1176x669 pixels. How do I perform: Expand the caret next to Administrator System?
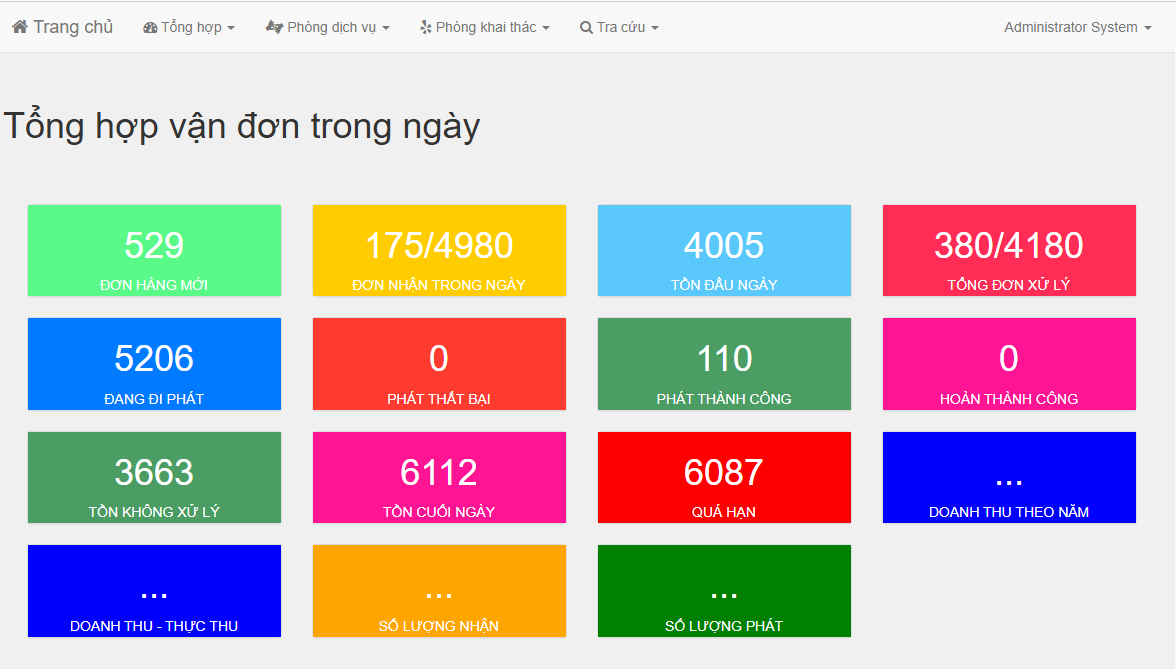pos(1148,28)
